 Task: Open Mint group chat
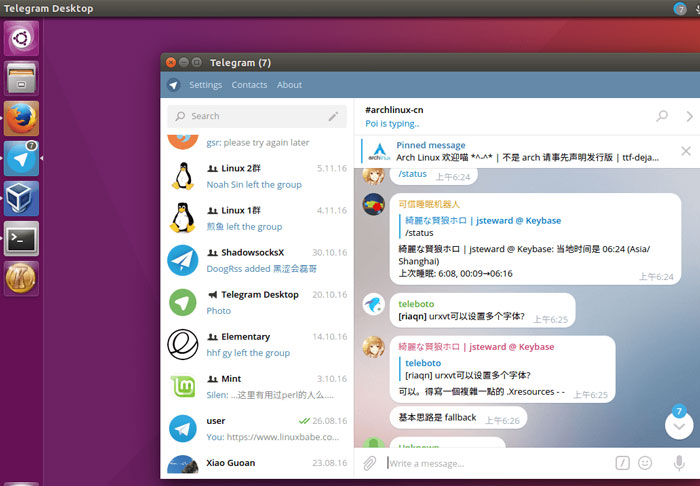click(x=257, y=386)
